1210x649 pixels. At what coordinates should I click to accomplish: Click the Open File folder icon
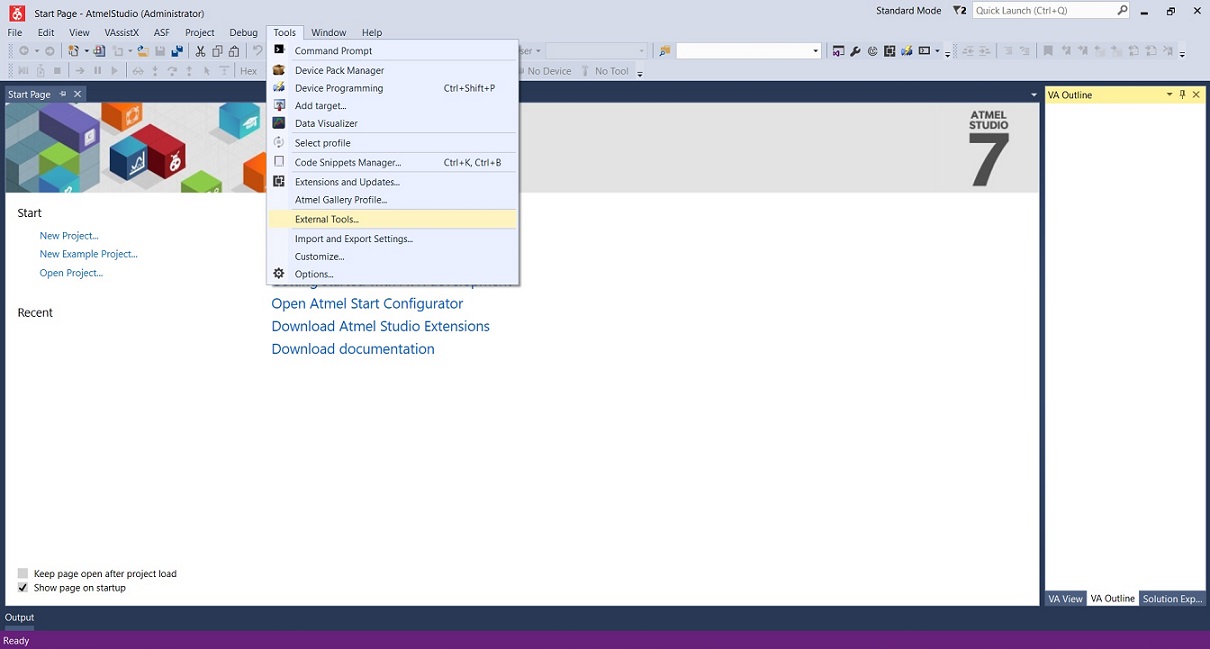(142, 50)
